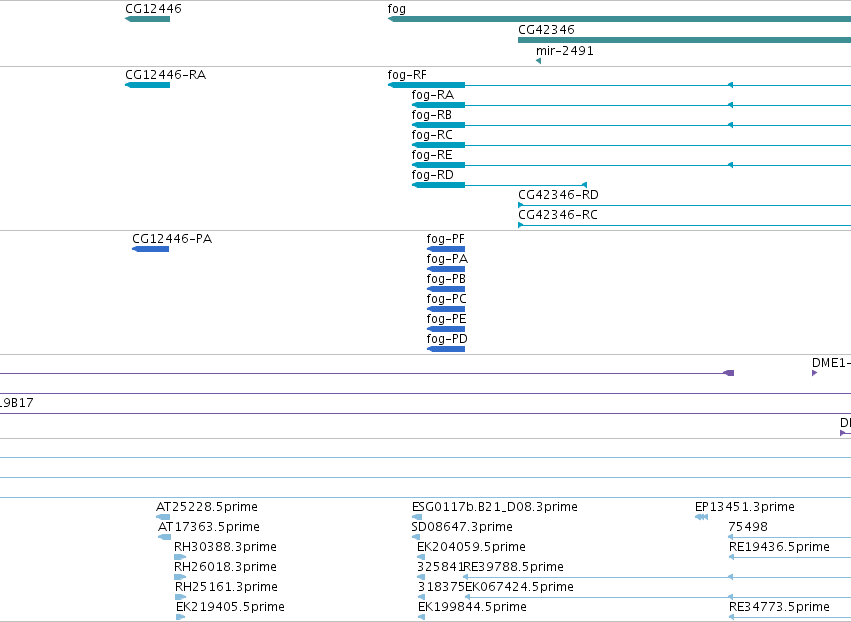The image size is (851, 622).
Task: Select the CG42346-RC transcript label
Action: pos(558,215)
